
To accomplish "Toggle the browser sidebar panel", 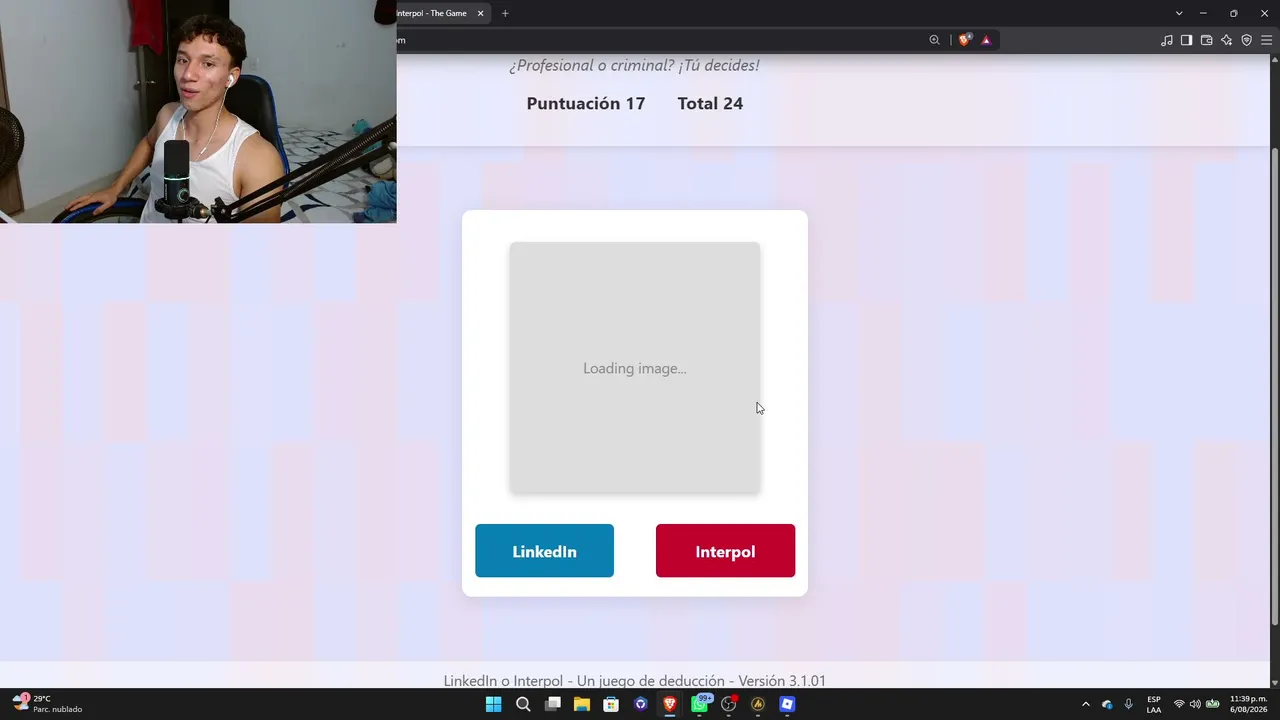I will point(1186,40).
